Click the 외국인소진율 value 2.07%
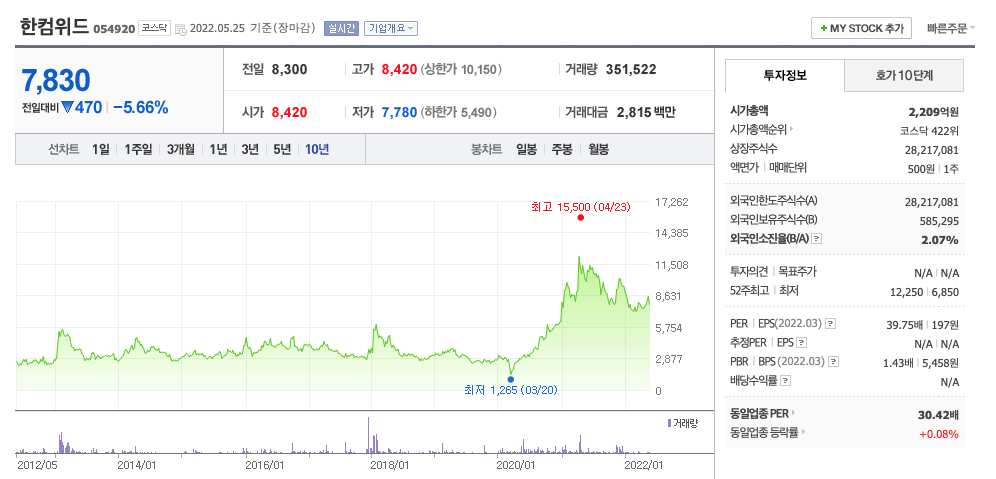 click(x=940, y=240)
